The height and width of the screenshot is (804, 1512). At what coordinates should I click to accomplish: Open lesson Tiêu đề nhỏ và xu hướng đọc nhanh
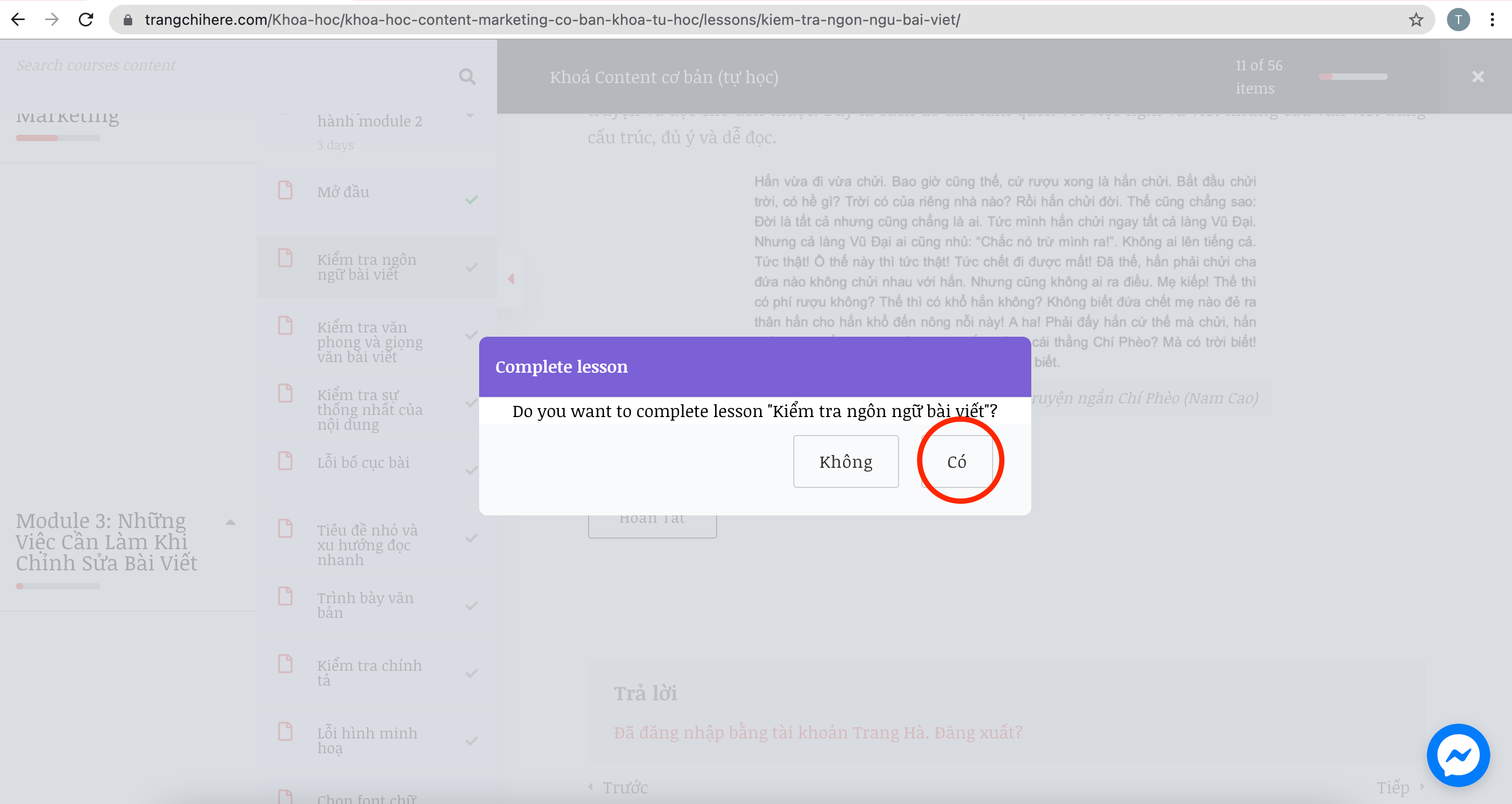pos(368,544)
